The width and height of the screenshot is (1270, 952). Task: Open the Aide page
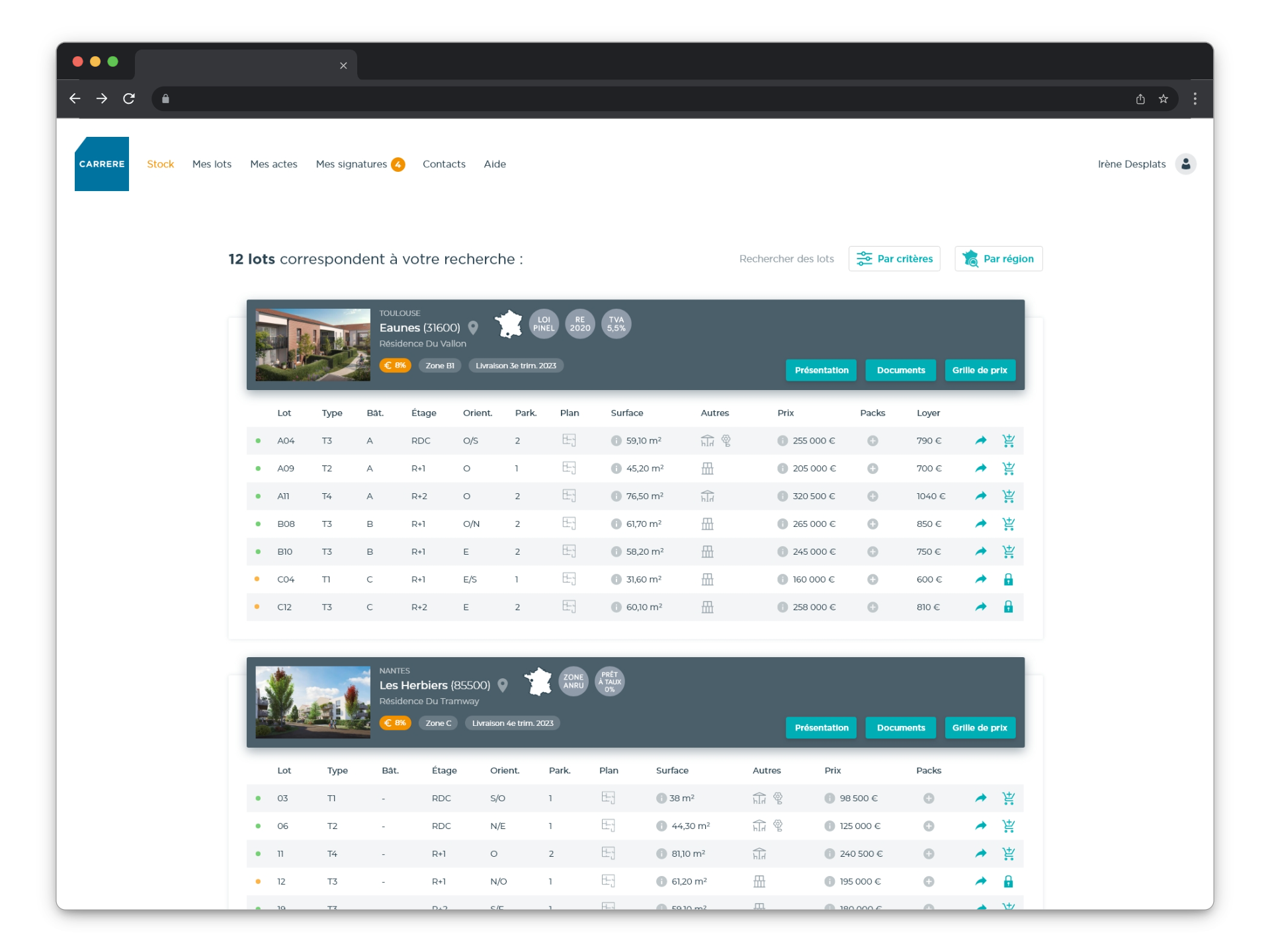(x=495, y=164)
